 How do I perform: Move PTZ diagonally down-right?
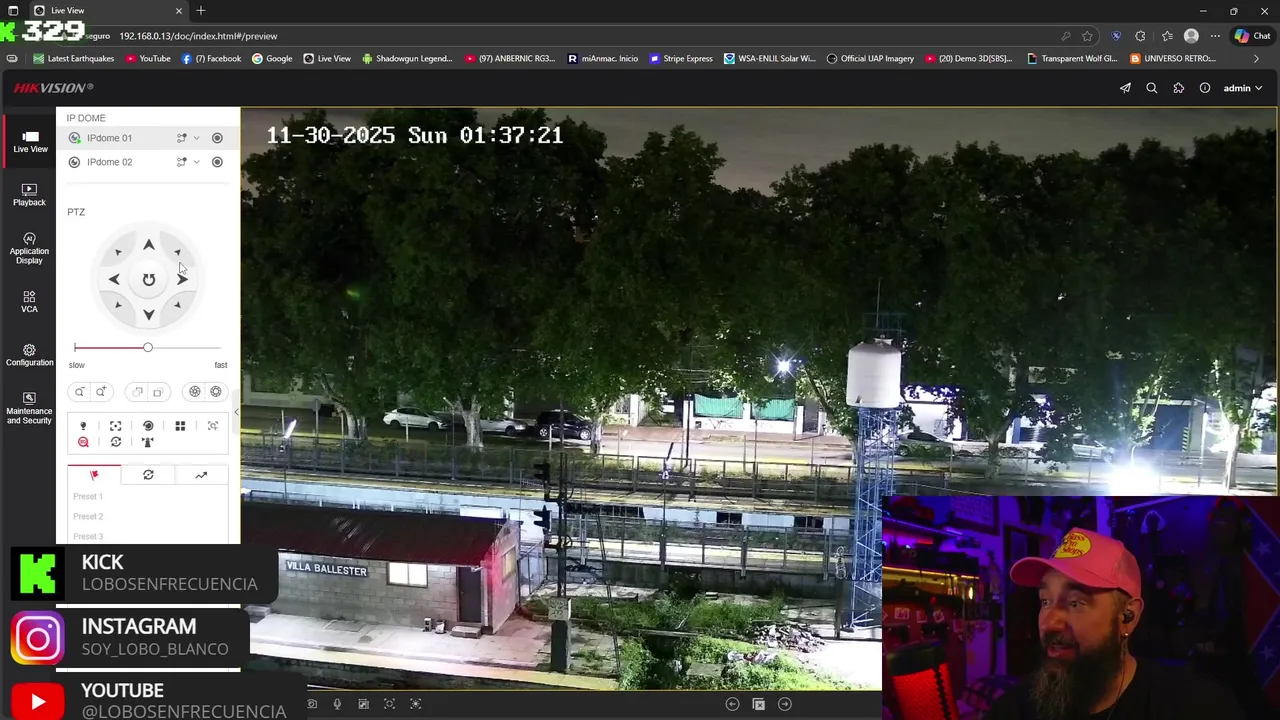point(177,306)
